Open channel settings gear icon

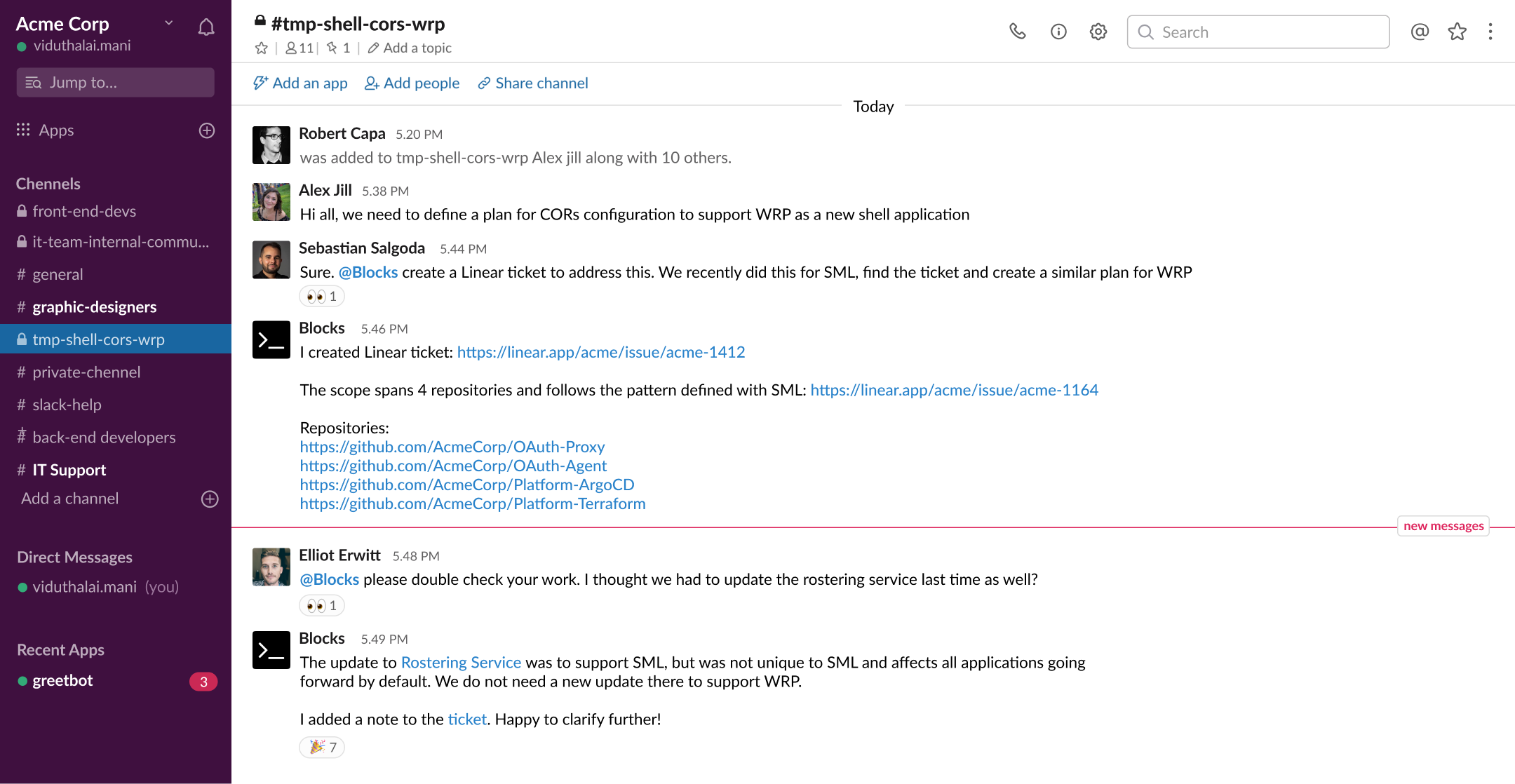[x=1098, y=32]
